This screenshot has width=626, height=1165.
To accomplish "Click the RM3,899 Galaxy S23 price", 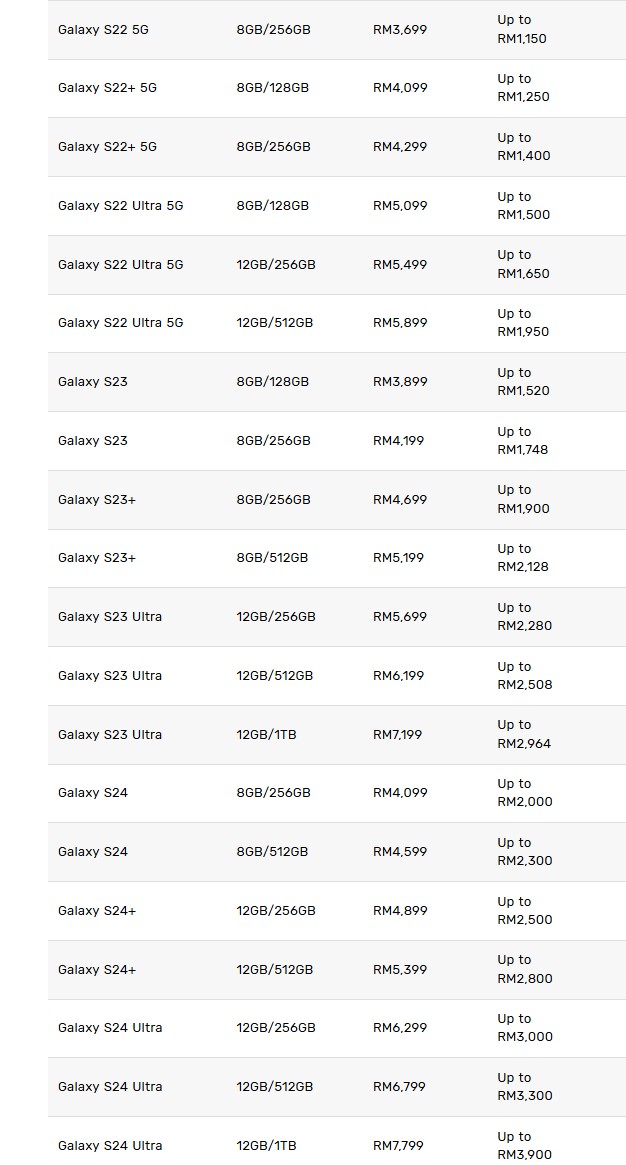I will pyautogui.click(x=400, y=381).
